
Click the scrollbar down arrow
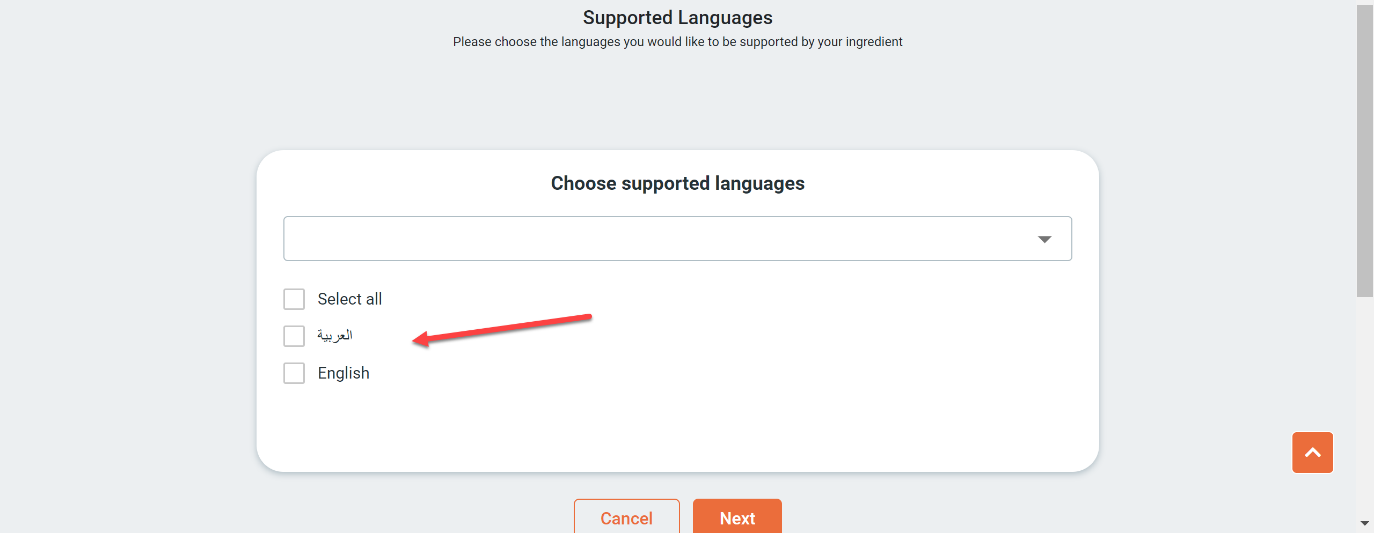pyautogui.click(x=1365, y=523)
